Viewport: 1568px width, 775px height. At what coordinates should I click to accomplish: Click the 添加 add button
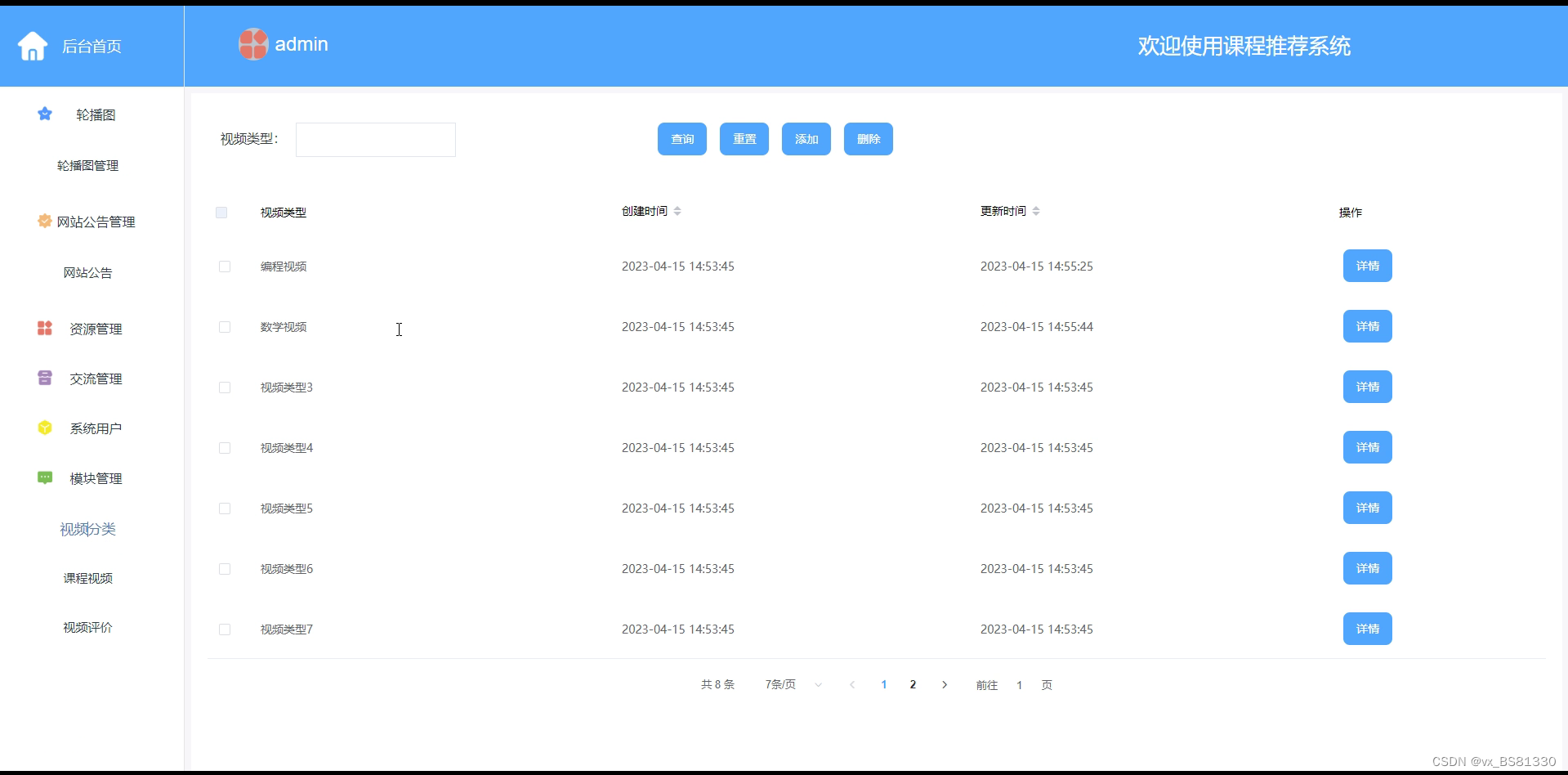click(x=806, y=139)
